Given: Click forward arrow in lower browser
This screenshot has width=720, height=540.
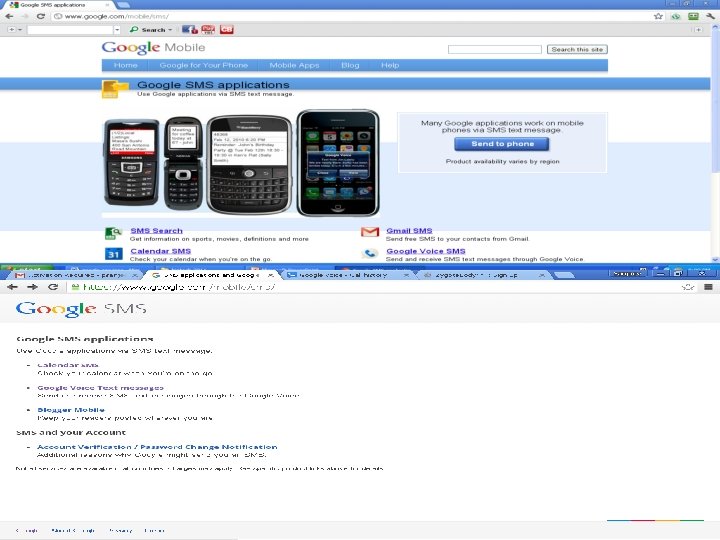Looking at the screenshot, I should (x=32, y=287).
